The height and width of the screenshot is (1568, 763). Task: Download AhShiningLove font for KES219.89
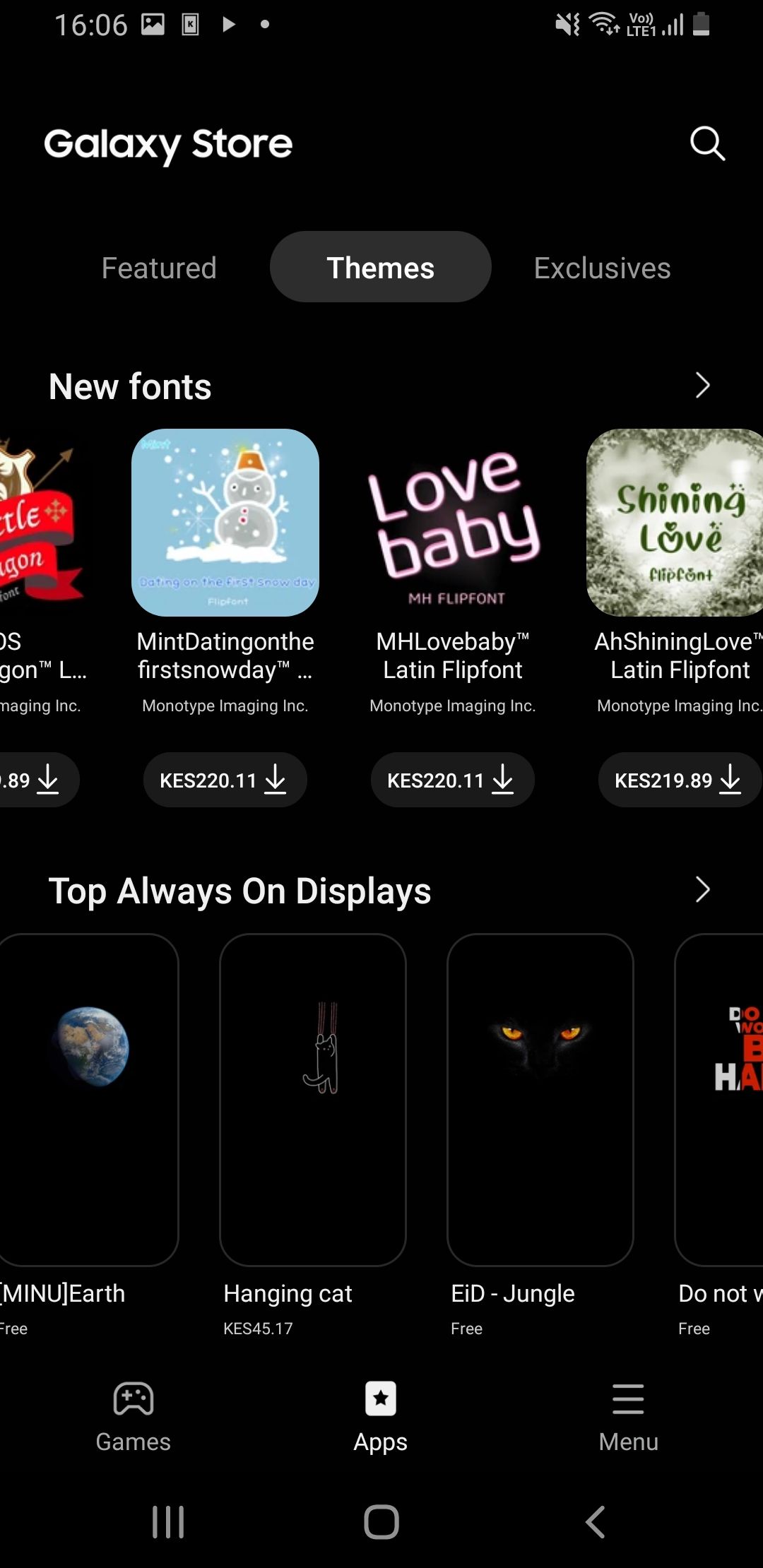coord(680,780)
